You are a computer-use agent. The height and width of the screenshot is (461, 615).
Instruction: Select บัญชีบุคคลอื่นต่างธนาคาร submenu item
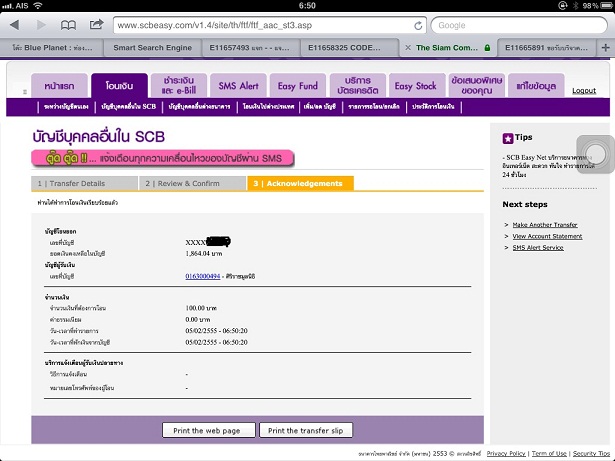(199, 107)
